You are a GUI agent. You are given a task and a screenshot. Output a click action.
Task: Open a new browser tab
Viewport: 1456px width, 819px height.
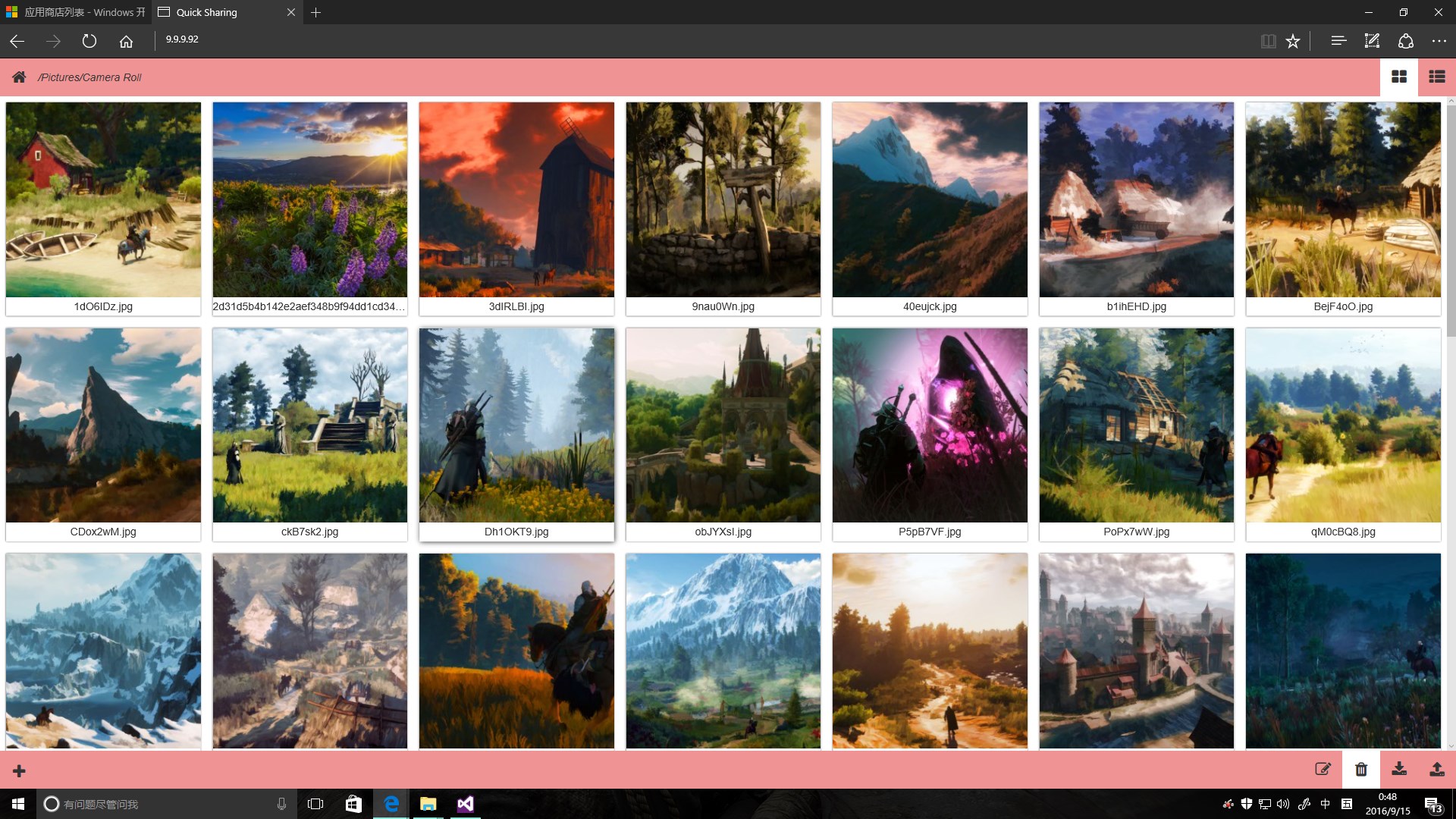tap(316, 12)
